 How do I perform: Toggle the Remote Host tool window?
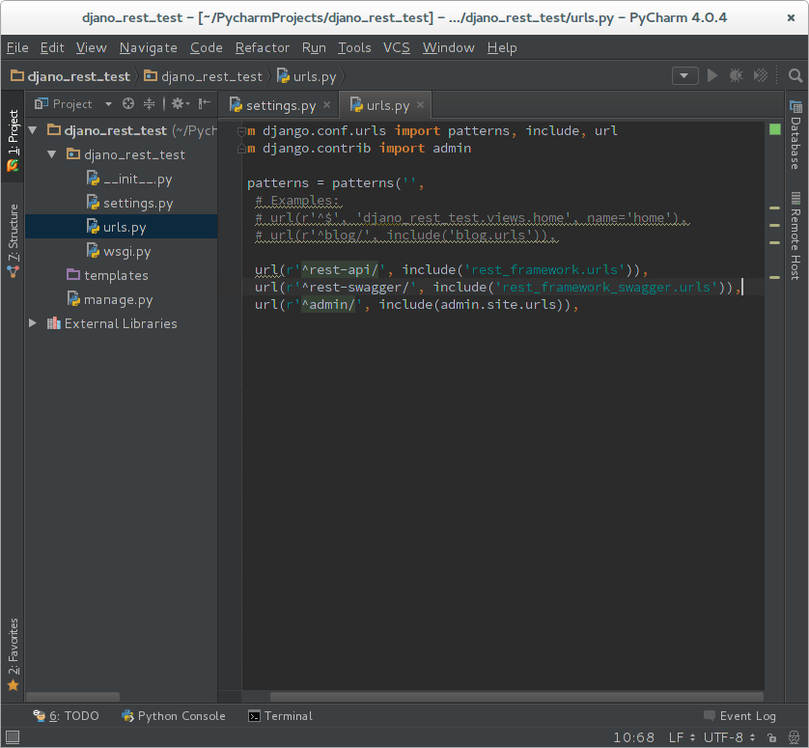[796, 236]
